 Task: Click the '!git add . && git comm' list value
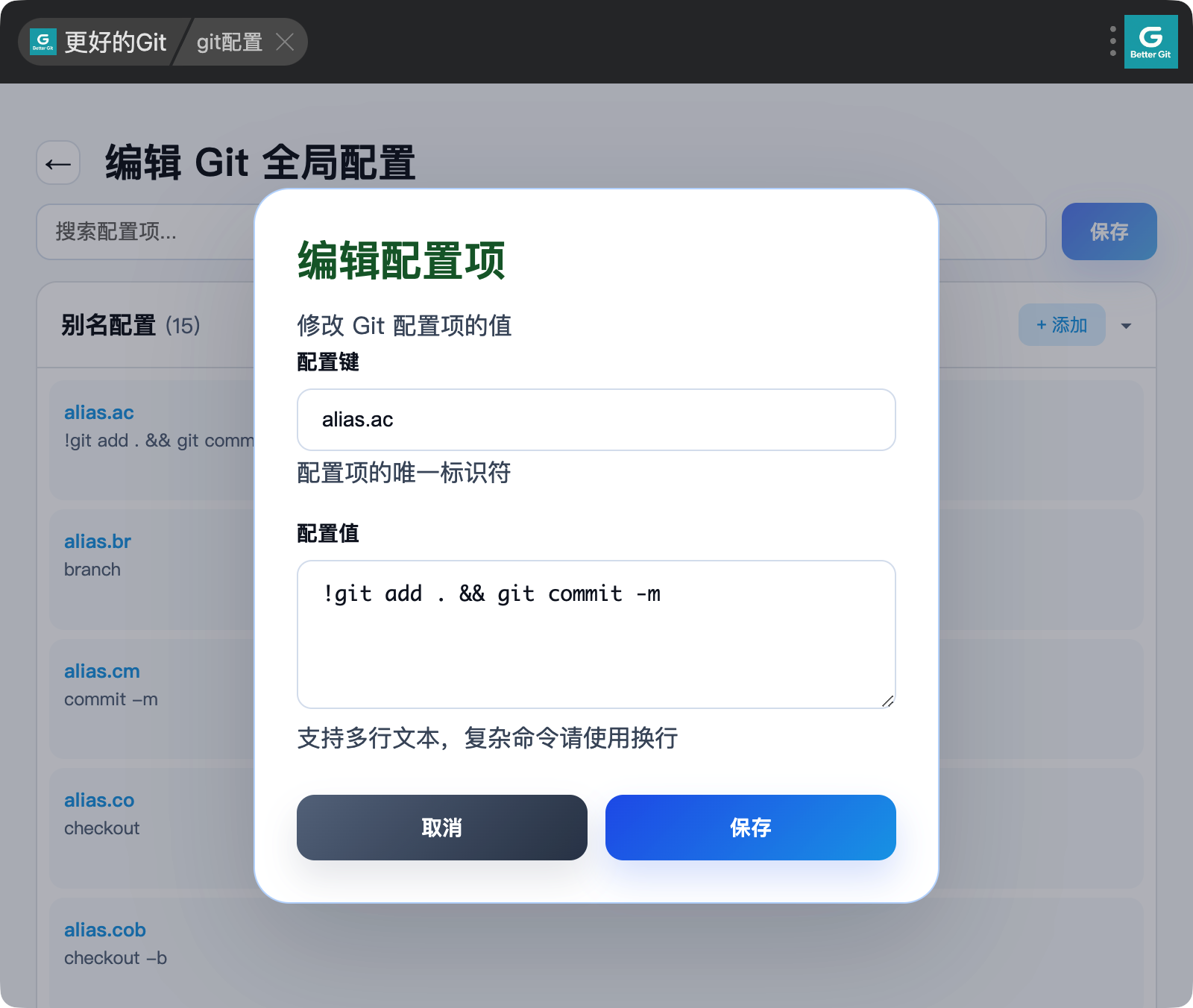[159, 441]
